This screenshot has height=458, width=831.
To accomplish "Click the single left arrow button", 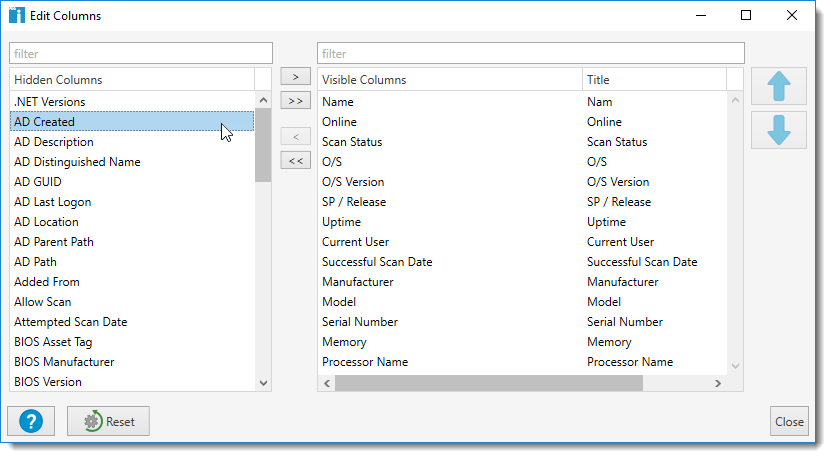I will pyautogui.click(x=295, y=136).
